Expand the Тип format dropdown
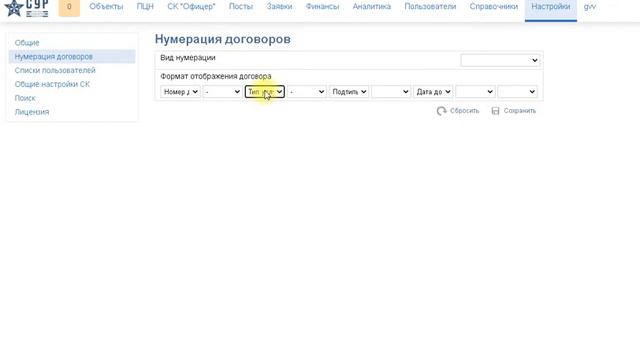 point(264,92)
